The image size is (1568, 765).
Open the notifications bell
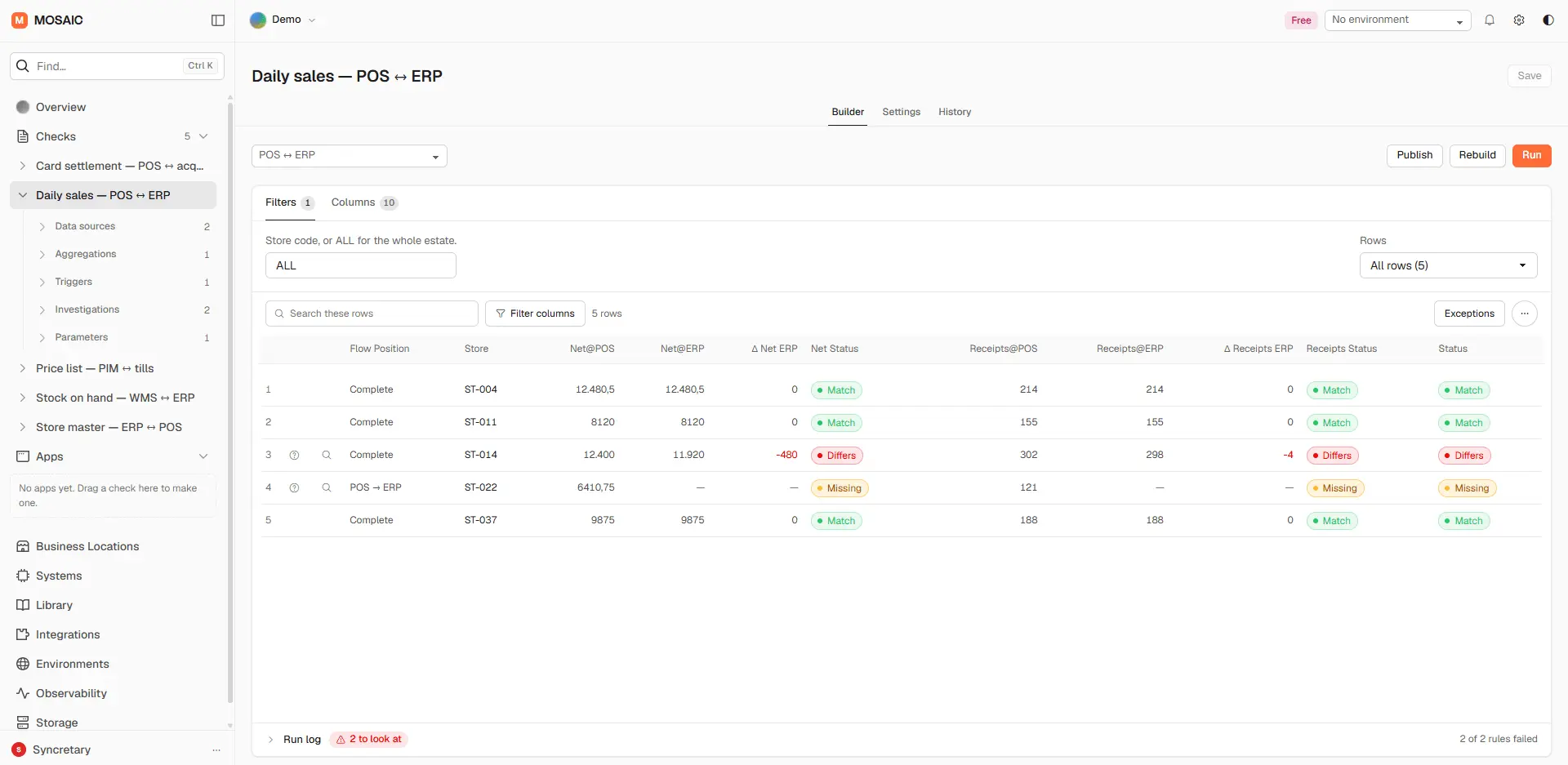point(1490,20)
